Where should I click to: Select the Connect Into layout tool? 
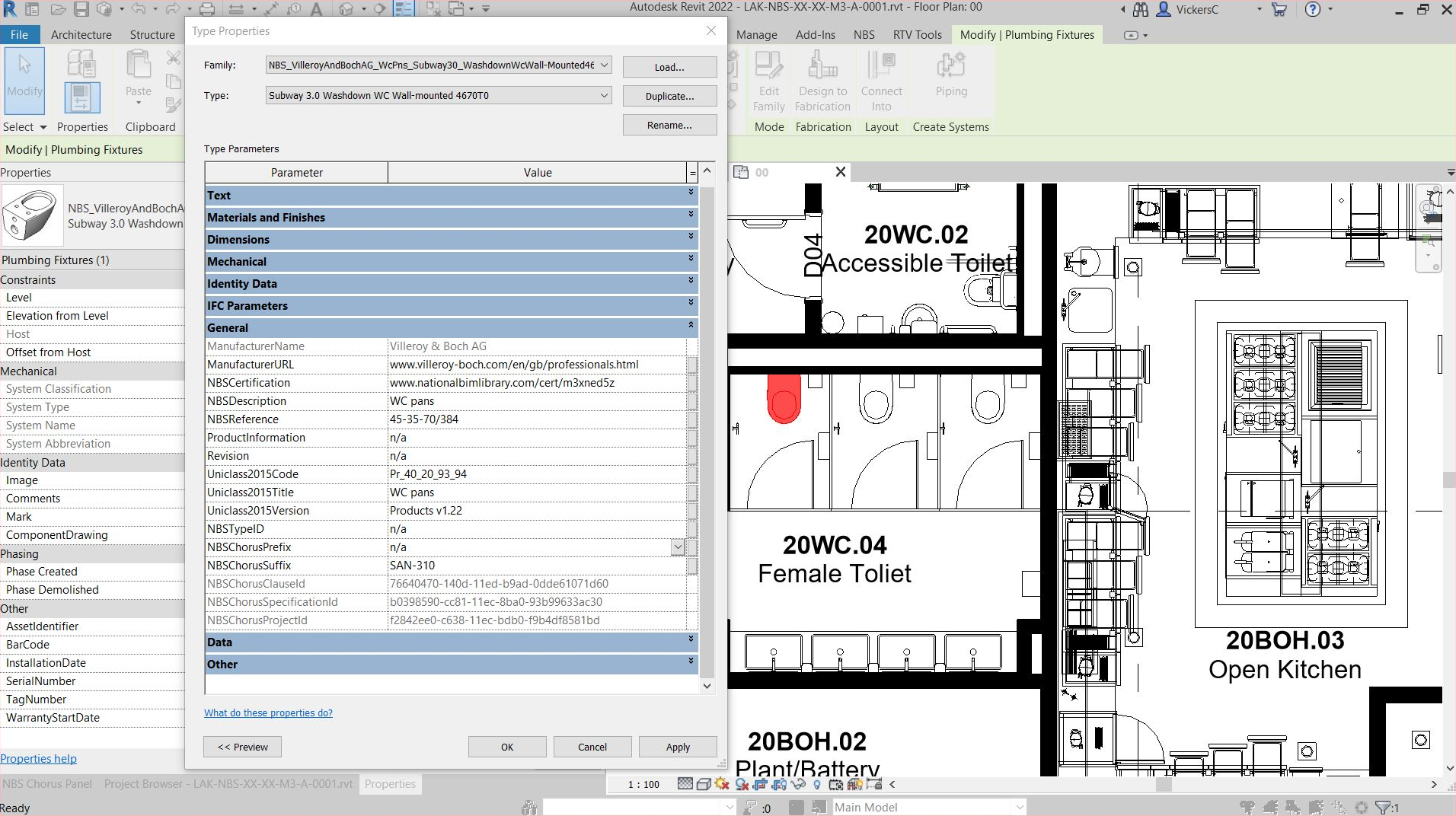(881, 80)
